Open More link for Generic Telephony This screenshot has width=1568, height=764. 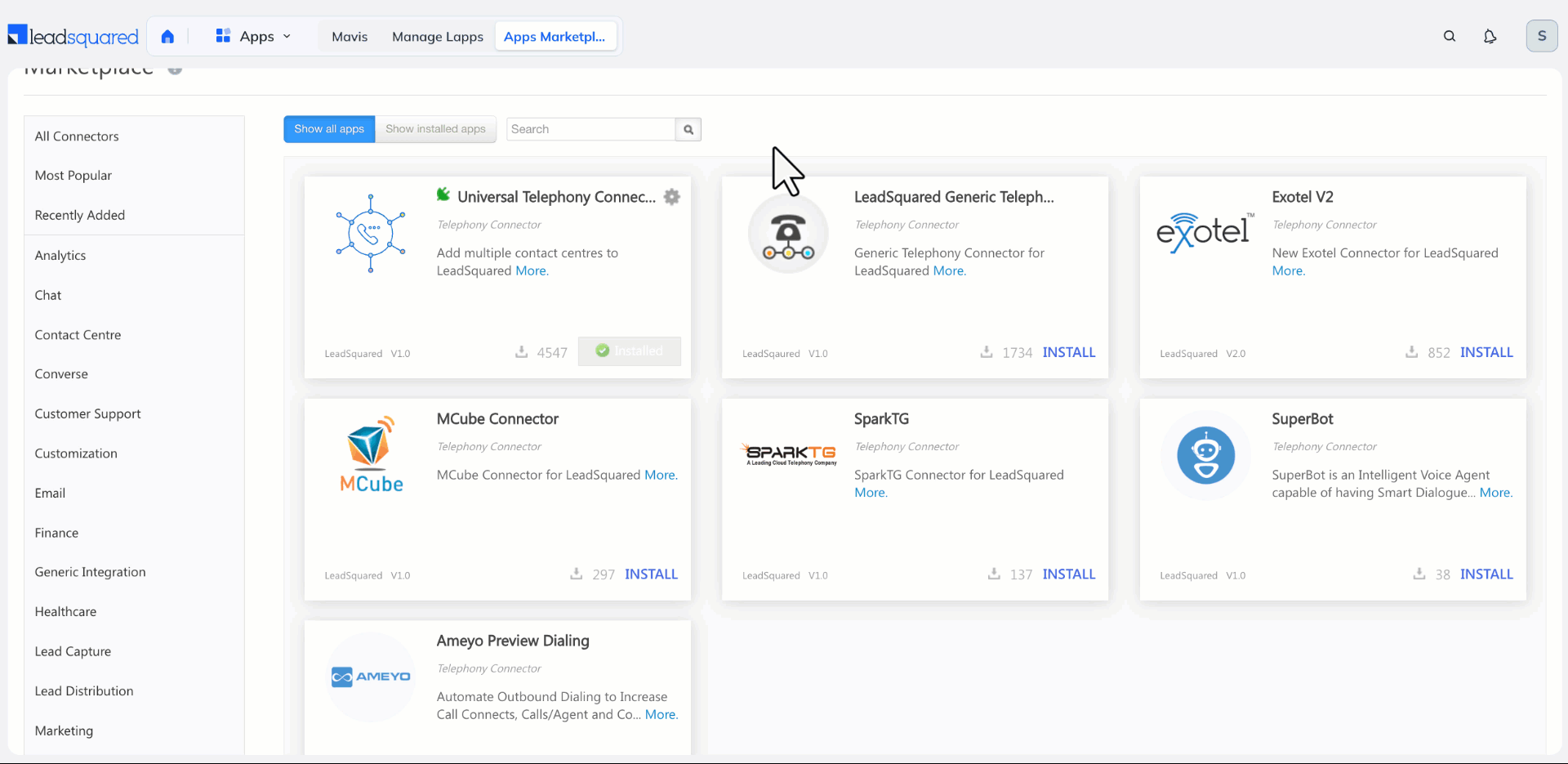(950, 271)
